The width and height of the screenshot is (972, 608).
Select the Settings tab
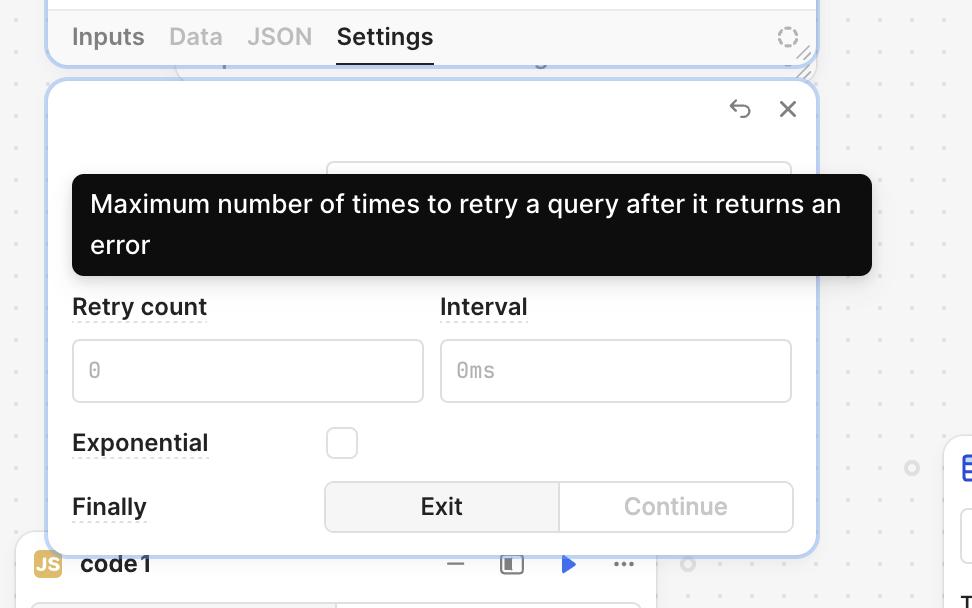pos(385,37)
